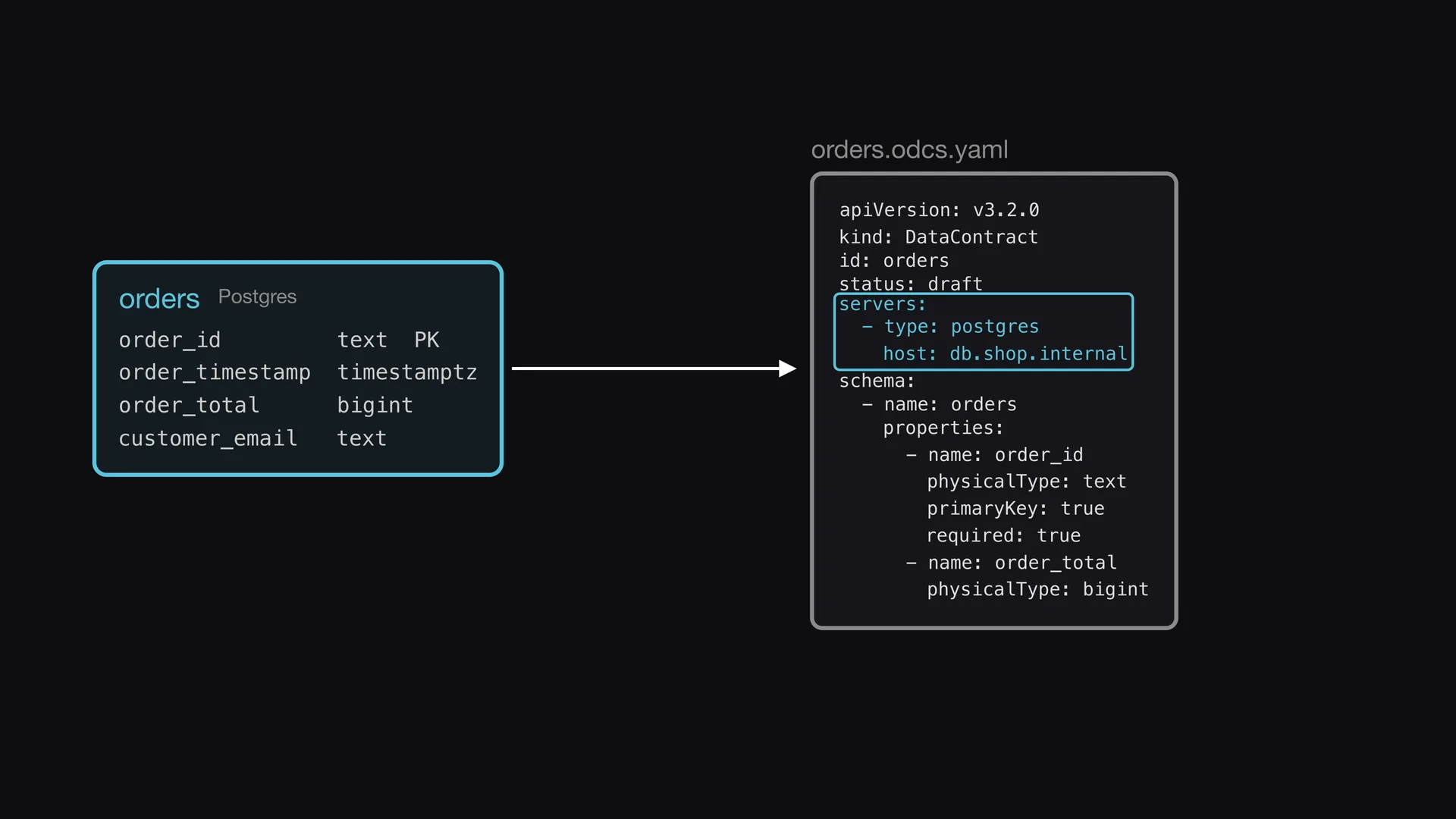The height and width of the screenshot is (819, 1456).
Task: Click the 'bigint' type in the orders table
Action: 375,406
